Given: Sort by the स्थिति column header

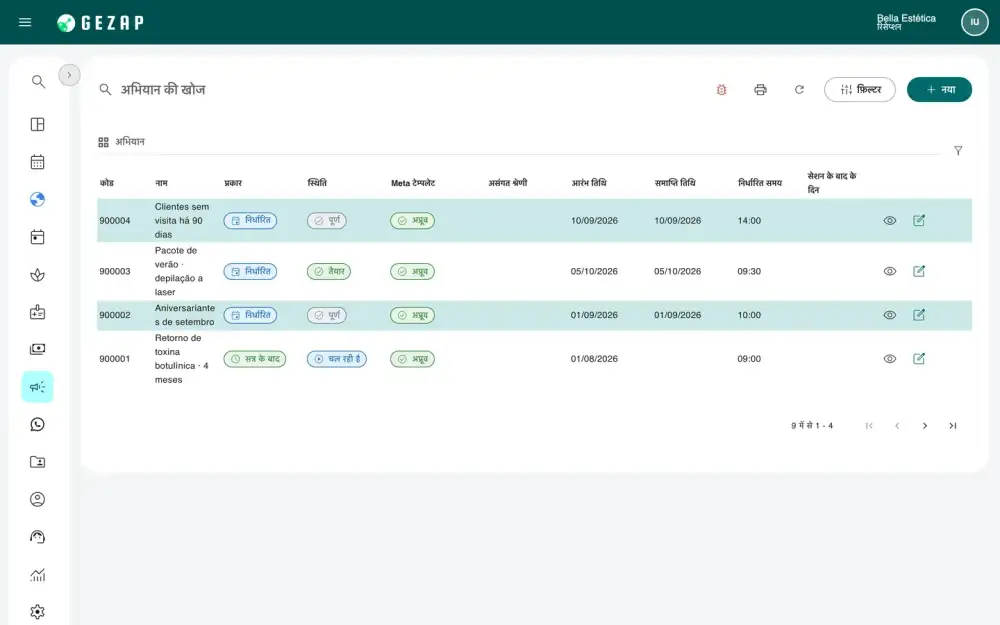Looking at the screenshot, I should point(317,183).
